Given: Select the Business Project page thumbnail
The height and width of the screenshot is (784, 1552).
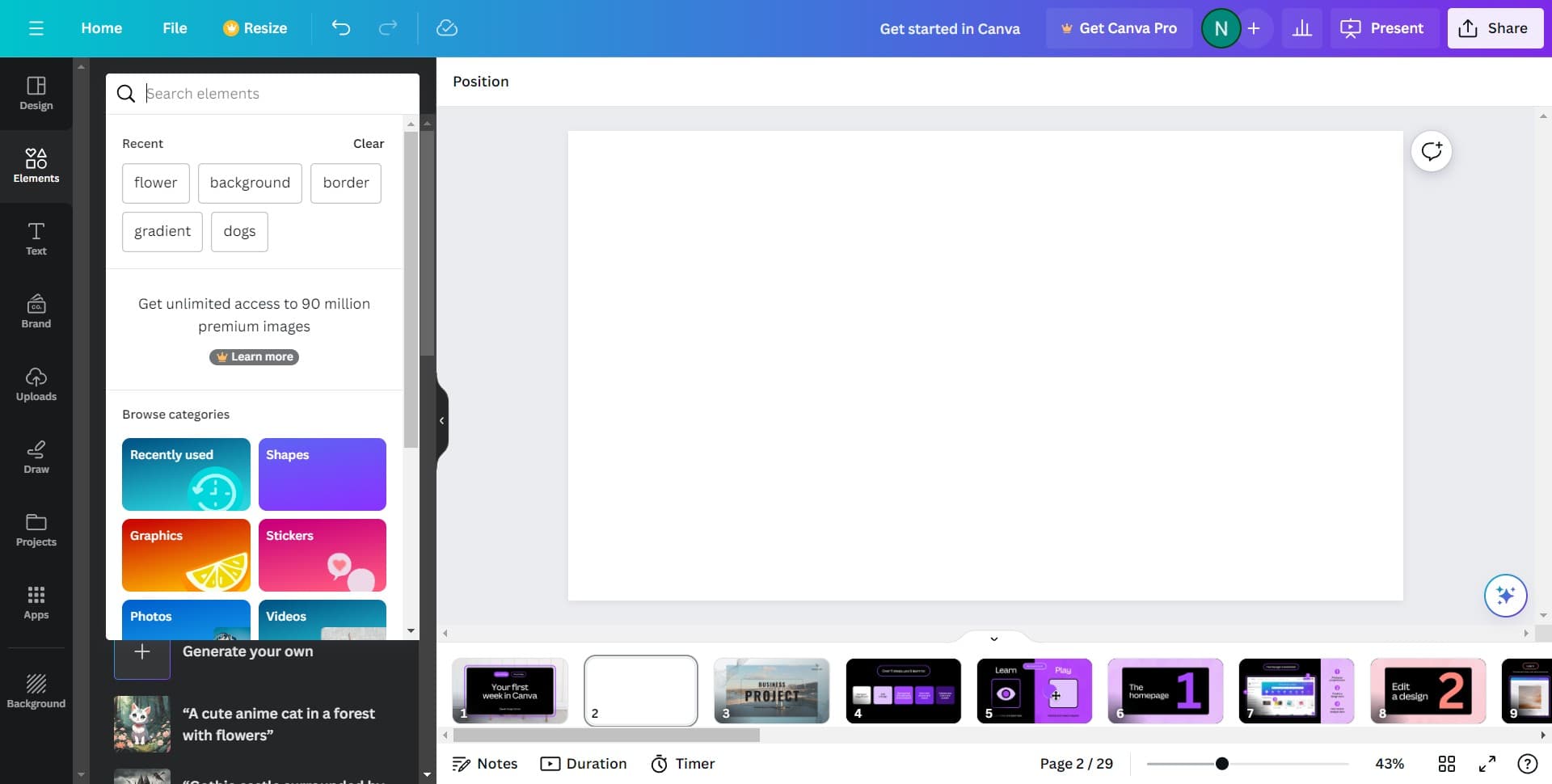Looking at the screenshot, I should 771,691.
